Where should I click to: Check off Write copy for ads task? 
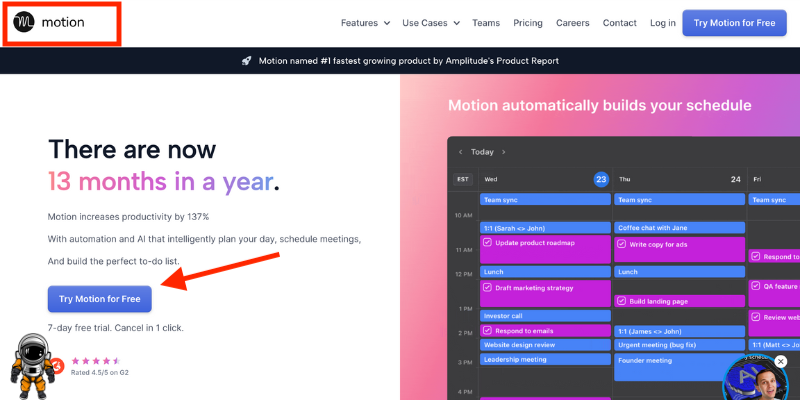621,244
